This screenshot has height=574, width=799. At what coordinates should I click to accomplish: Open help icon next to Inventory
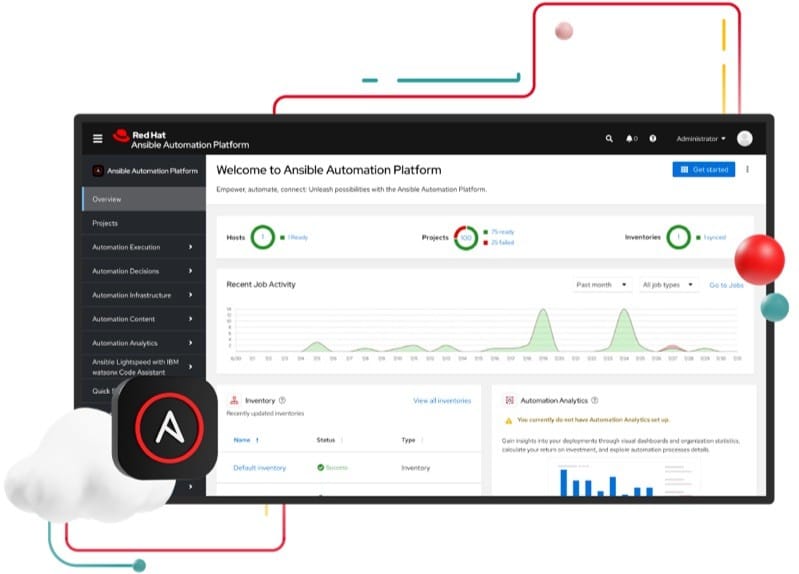coord(282,400)
